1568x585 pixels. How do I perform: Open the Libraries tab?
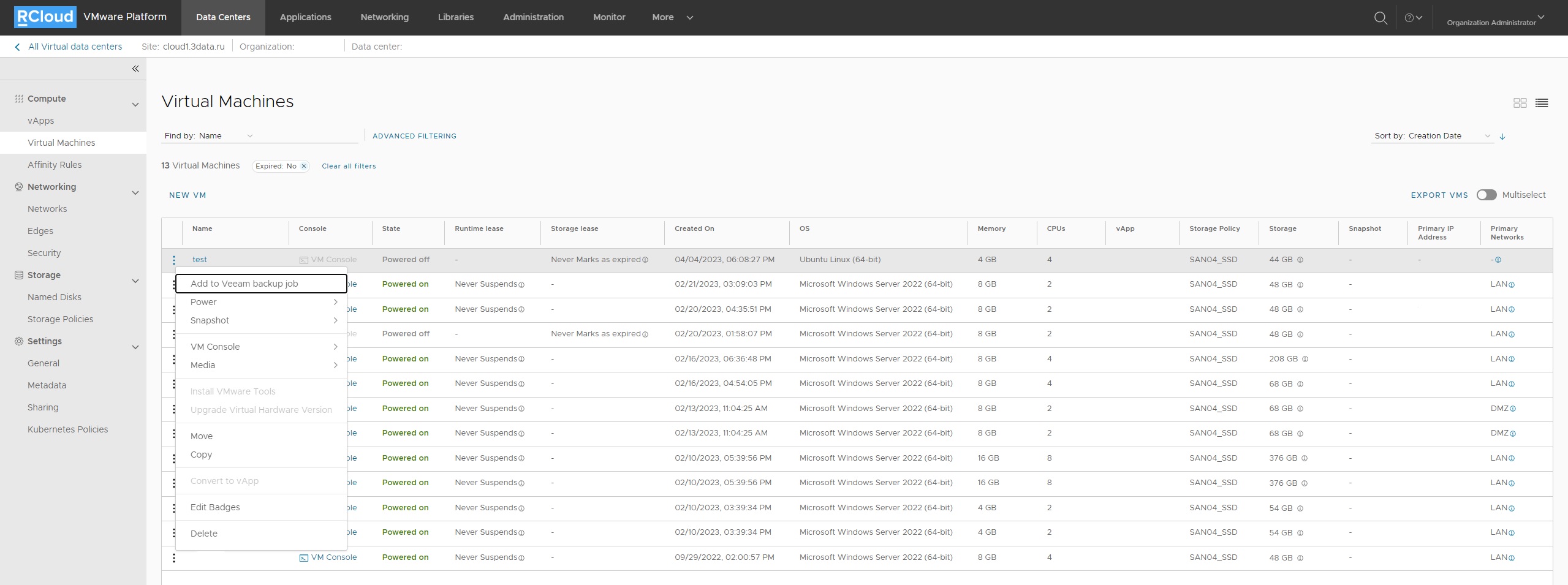point(455,17)
